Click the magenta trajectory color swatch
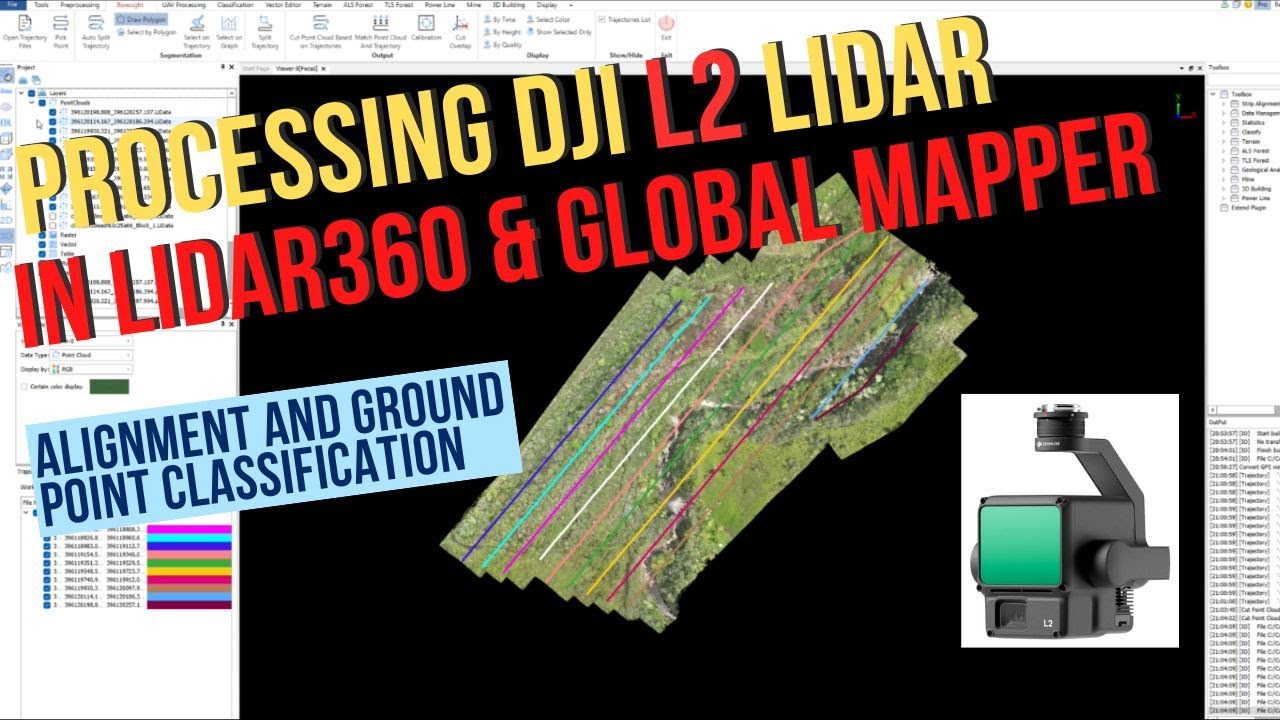 [x=190, y=530]
